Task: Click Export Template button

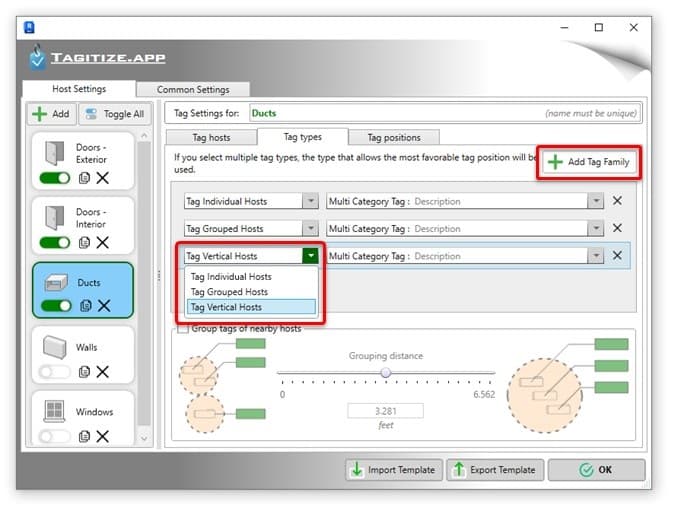Action: (495, 470)
